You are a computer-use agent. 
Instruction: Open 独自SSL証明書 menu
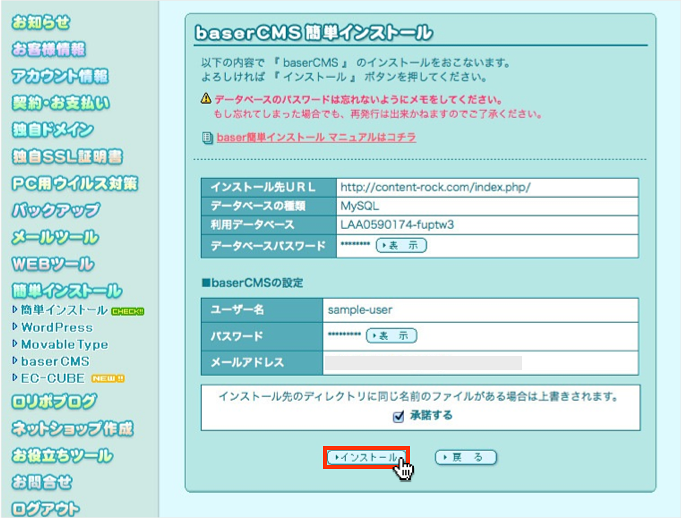pos(68,157)
